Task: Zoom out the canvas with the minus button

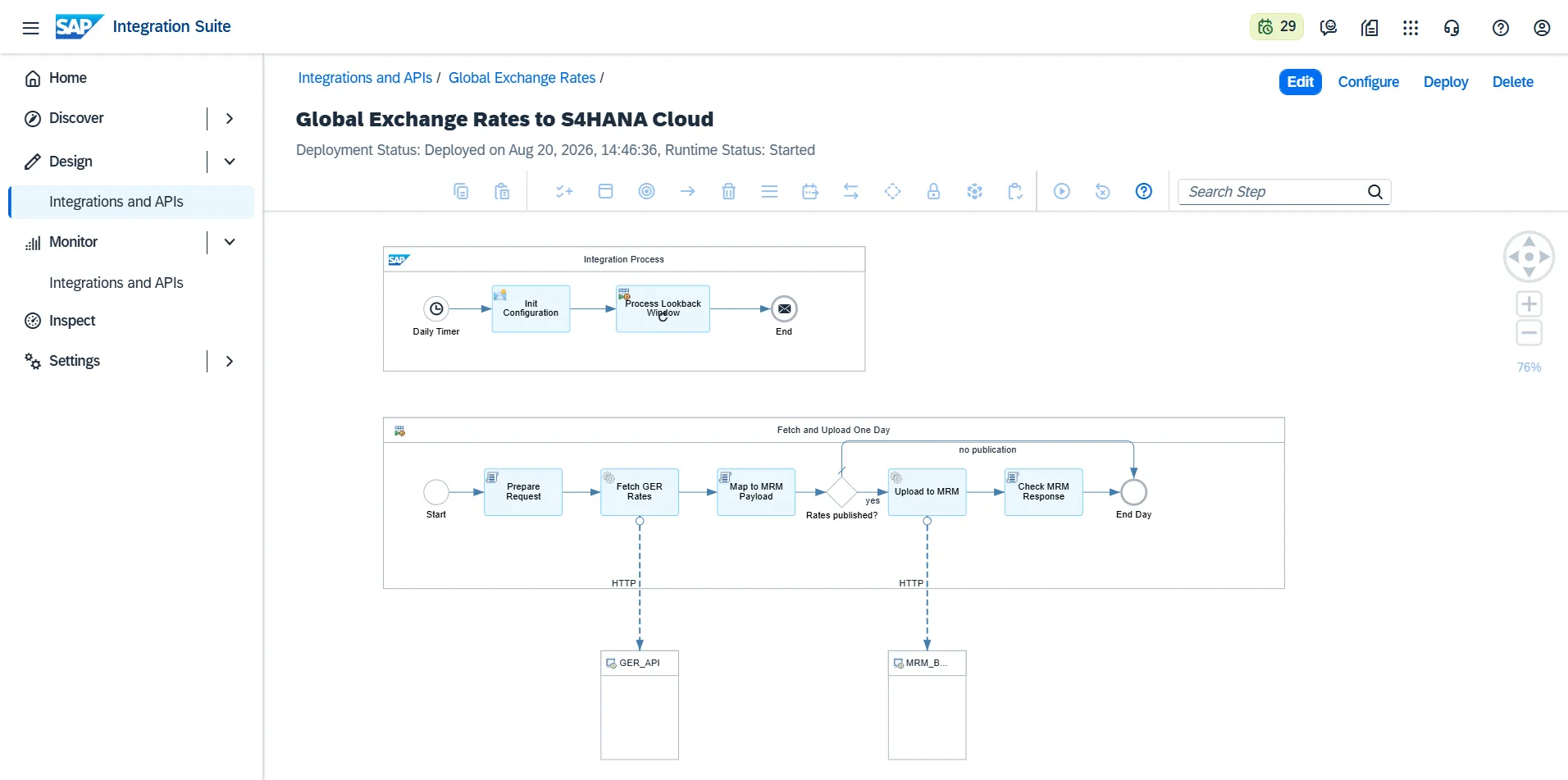Action: pos(1529,333)
